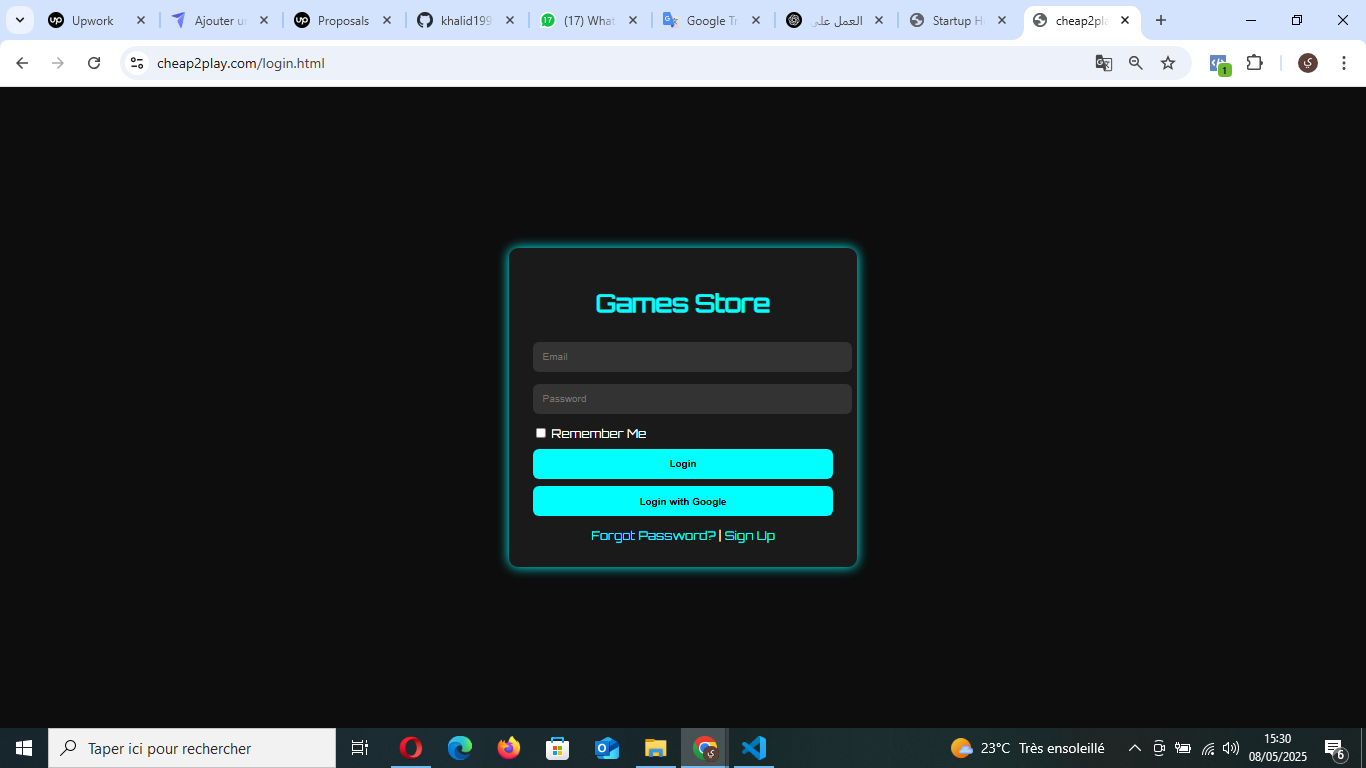Open the Forgot Password? link
The height and width of the screenshot is (768, 1366).
[x=653, y=536]
